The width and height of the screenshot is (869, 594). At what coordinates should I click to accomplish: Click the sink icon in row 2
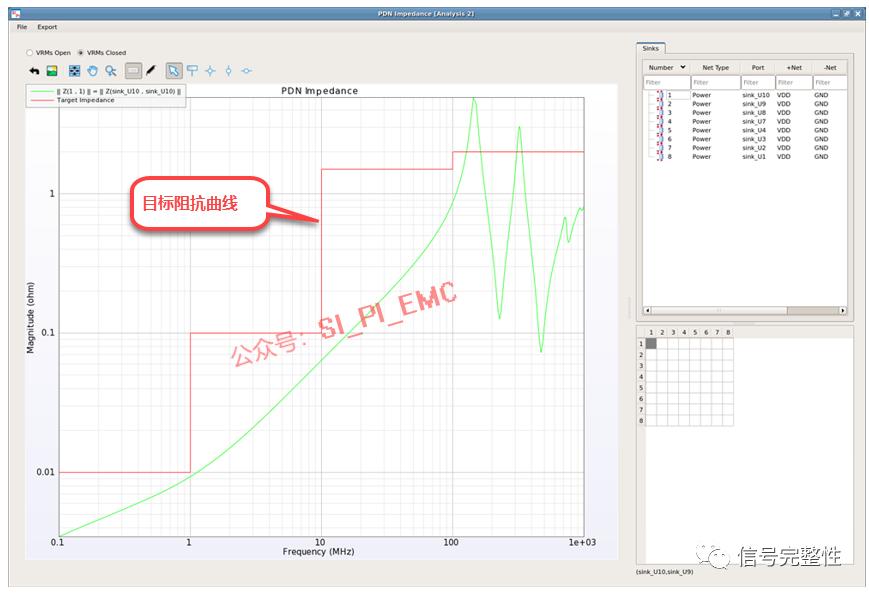tap(660, 104)
